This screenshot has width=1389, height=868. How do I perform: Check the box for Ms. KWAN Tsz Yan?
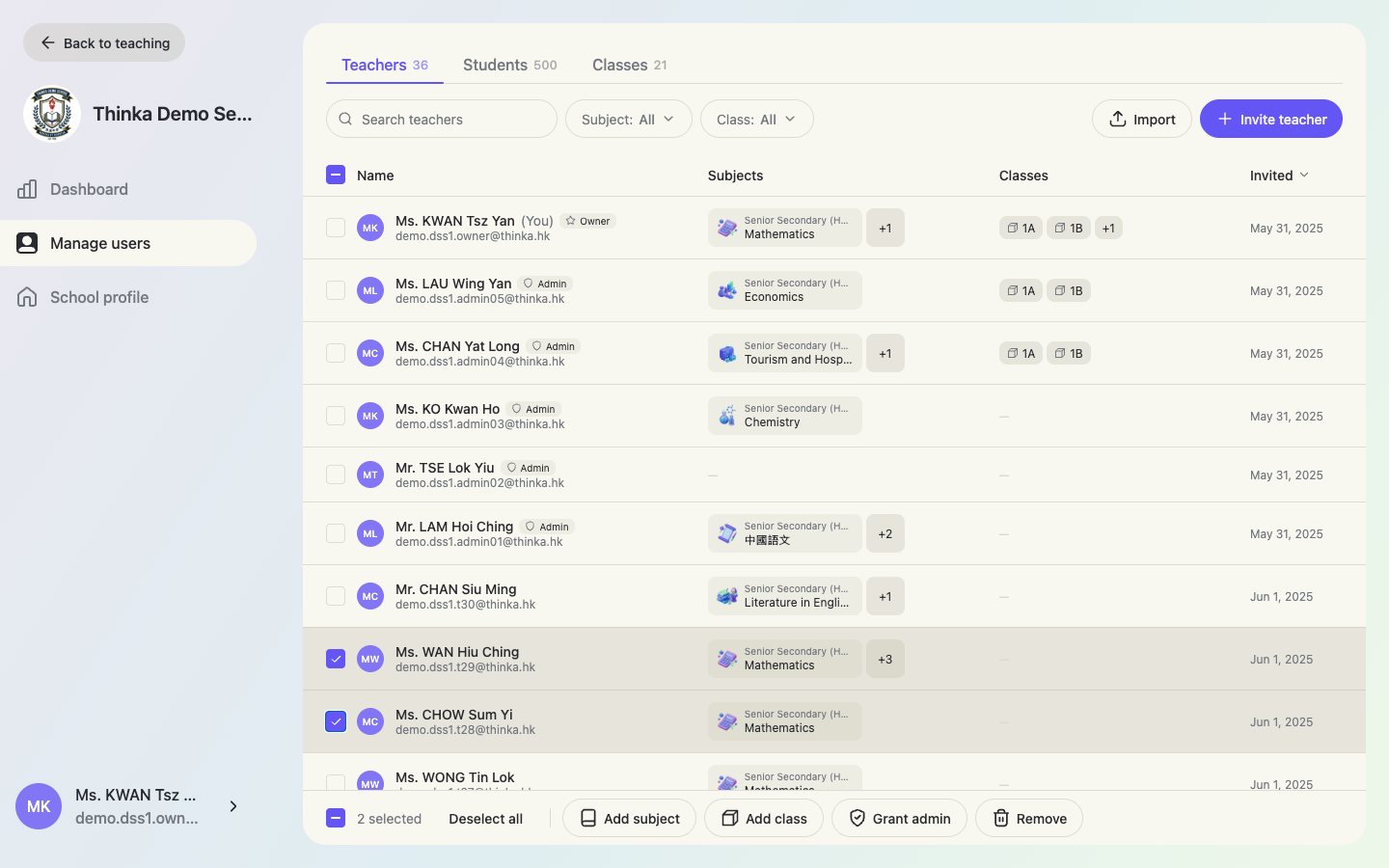tap(336, 228)
